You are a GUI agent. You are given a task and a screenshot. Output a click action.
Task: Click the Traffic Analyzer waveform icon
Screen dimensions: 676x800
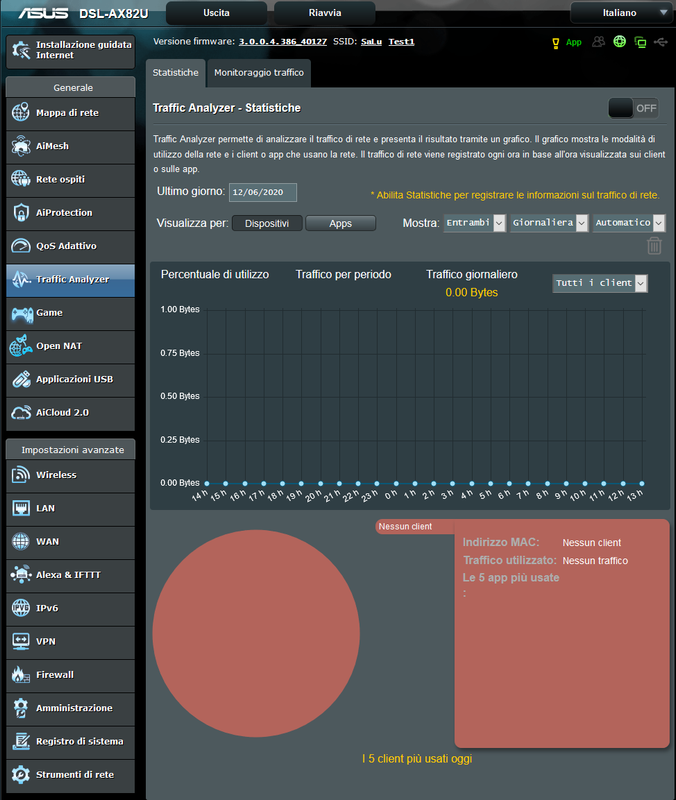coord(21,279)
